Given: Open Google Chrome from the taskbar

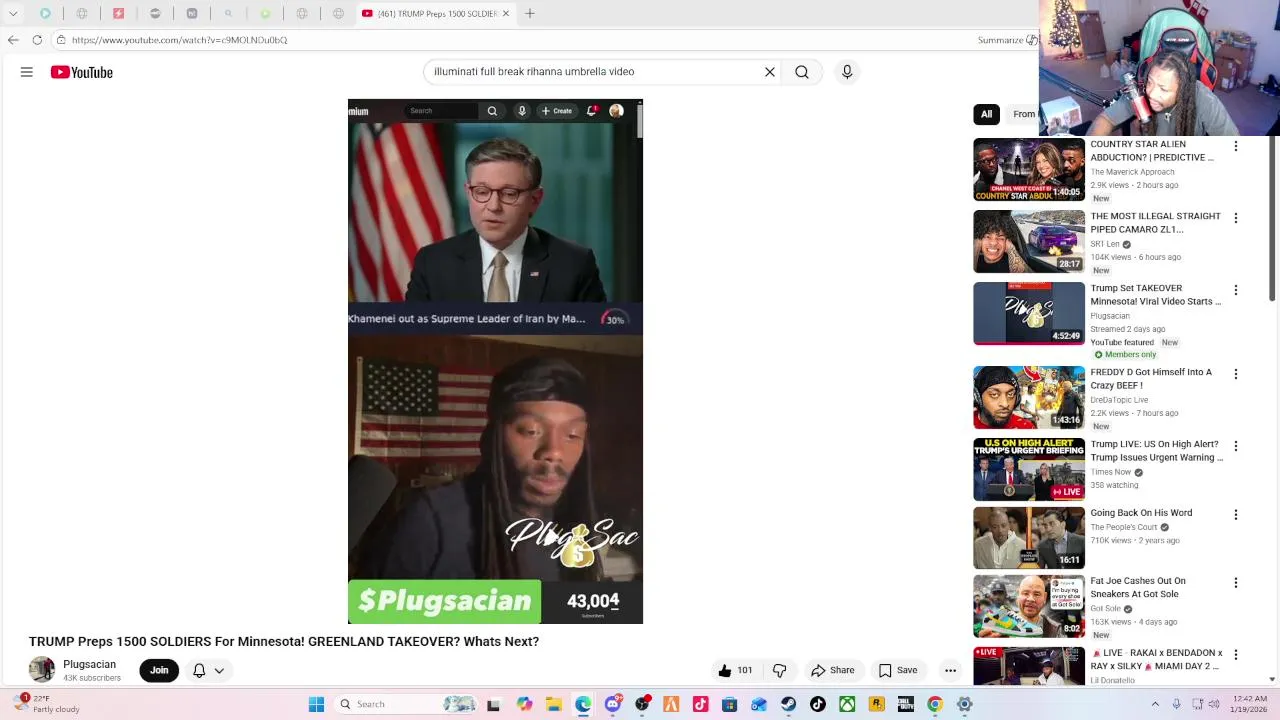Looking at the screenshot, I should click(x=935, y=704).
